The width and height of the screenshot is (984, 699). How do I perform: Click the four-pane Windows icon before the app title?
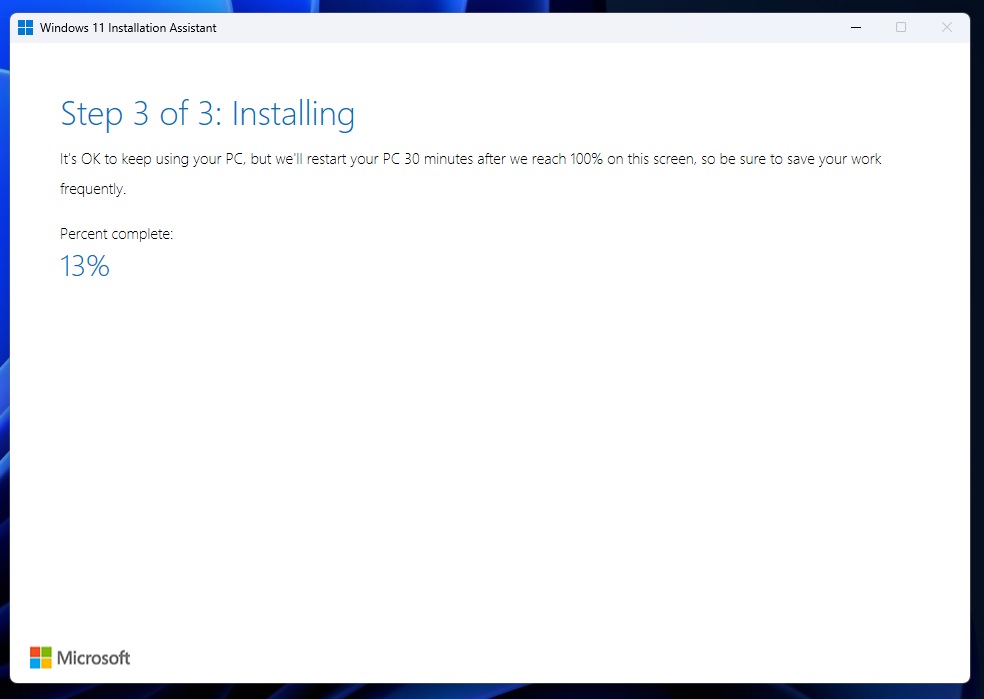click(25, 27)
